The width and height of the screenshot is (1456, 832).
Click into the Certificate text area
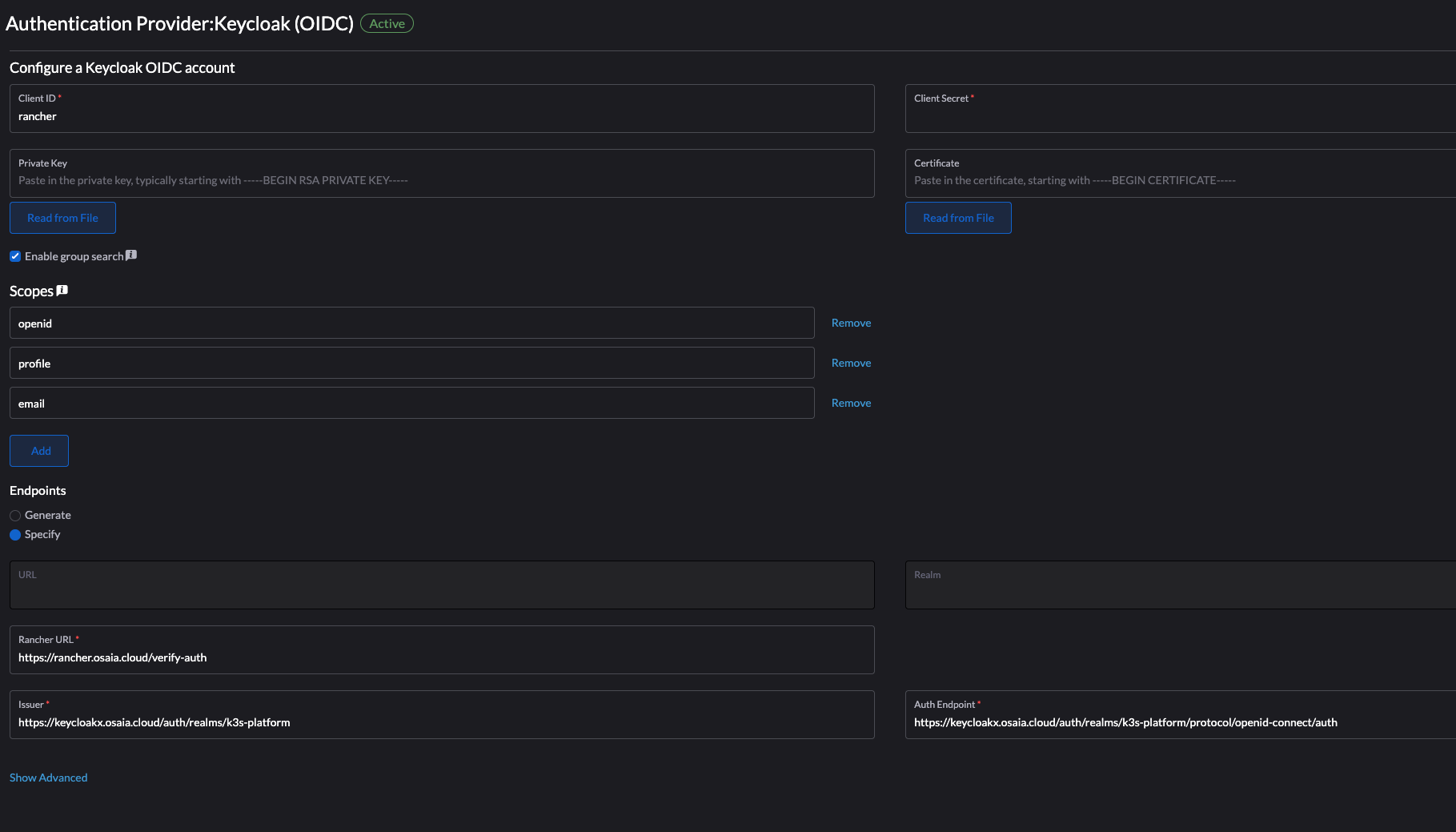point(1181,174)
